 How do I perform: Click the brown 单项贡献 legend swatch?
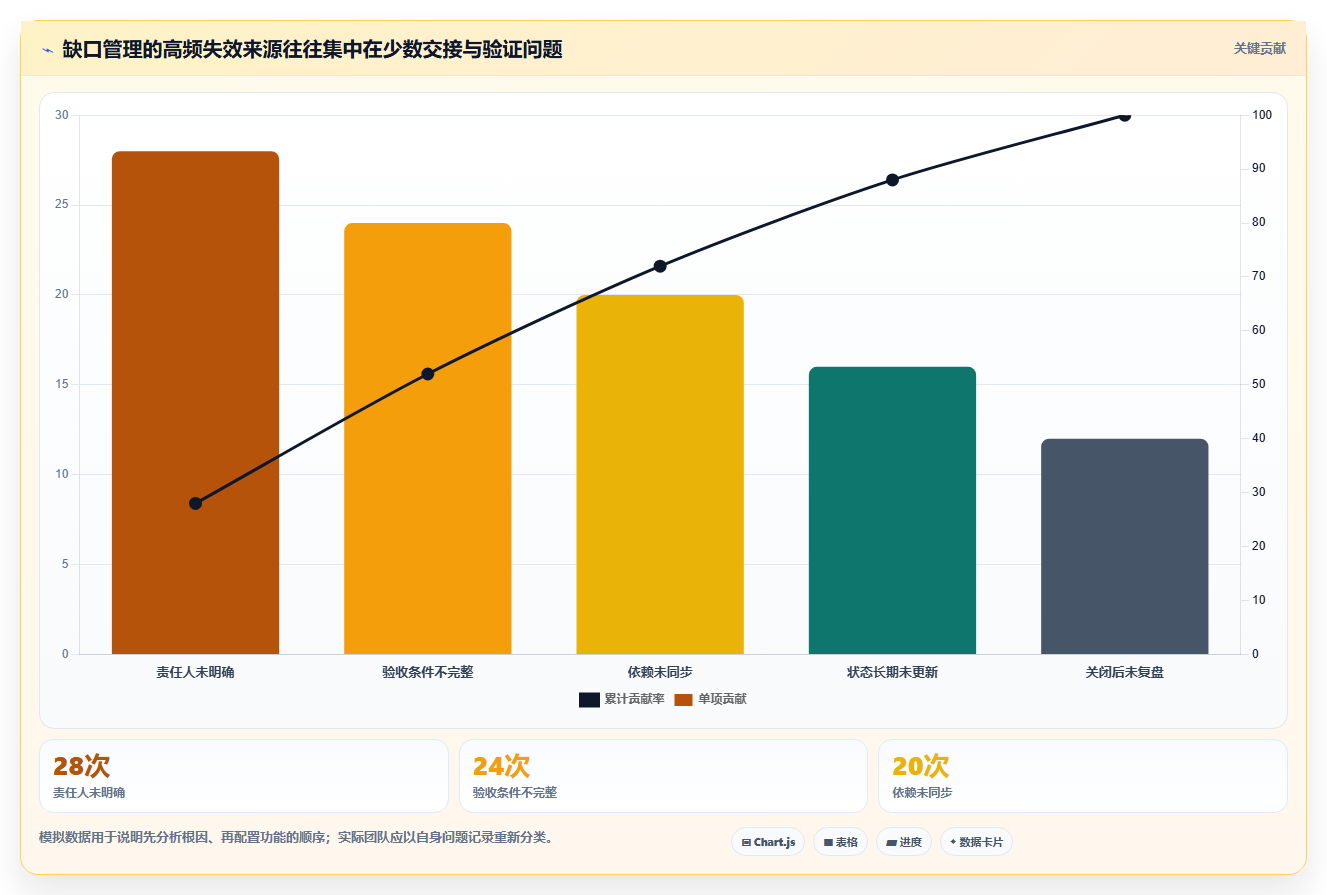683,699
